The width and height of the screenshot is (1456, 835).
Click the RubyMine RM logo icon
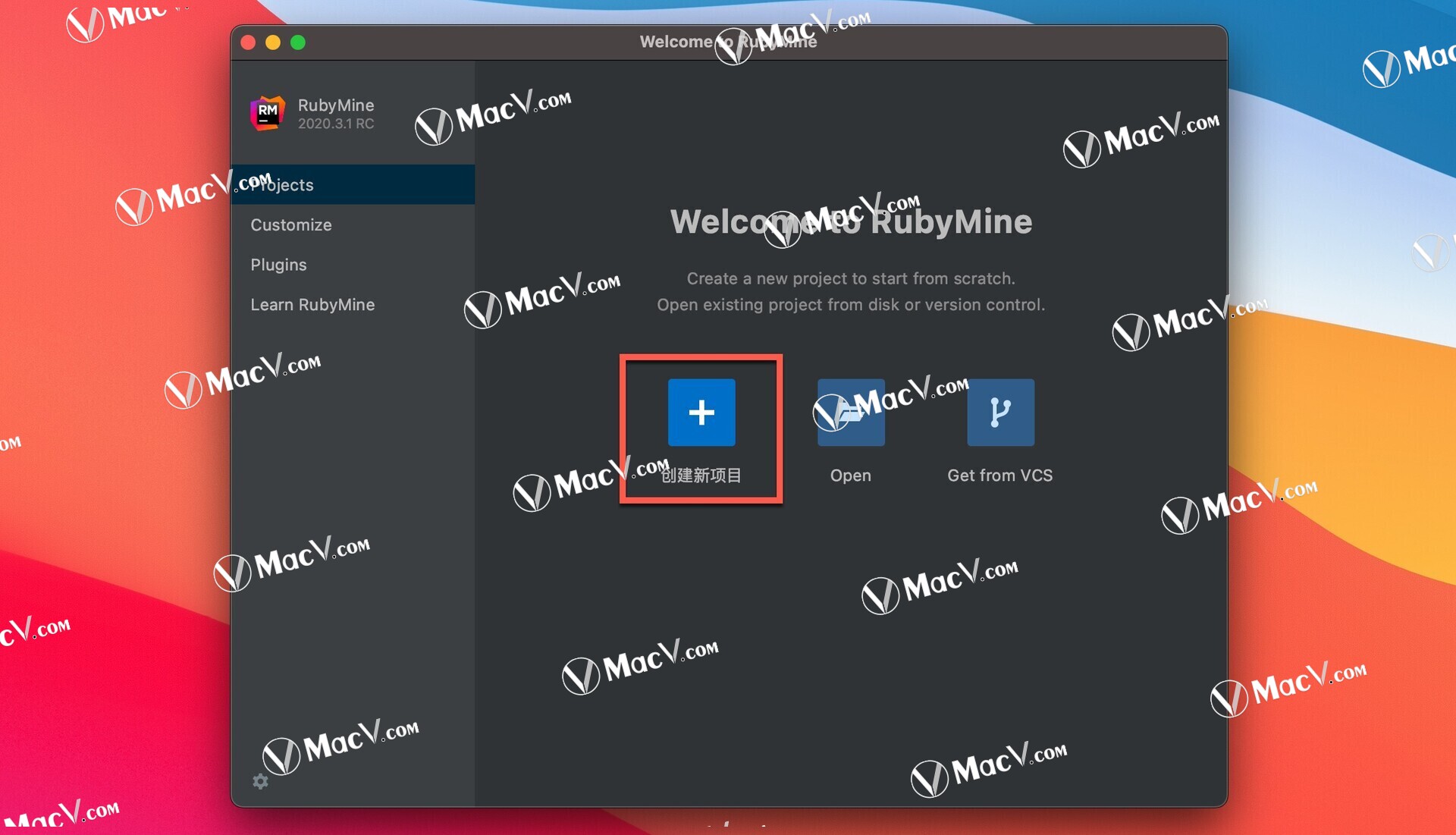(x=268, y=113)
